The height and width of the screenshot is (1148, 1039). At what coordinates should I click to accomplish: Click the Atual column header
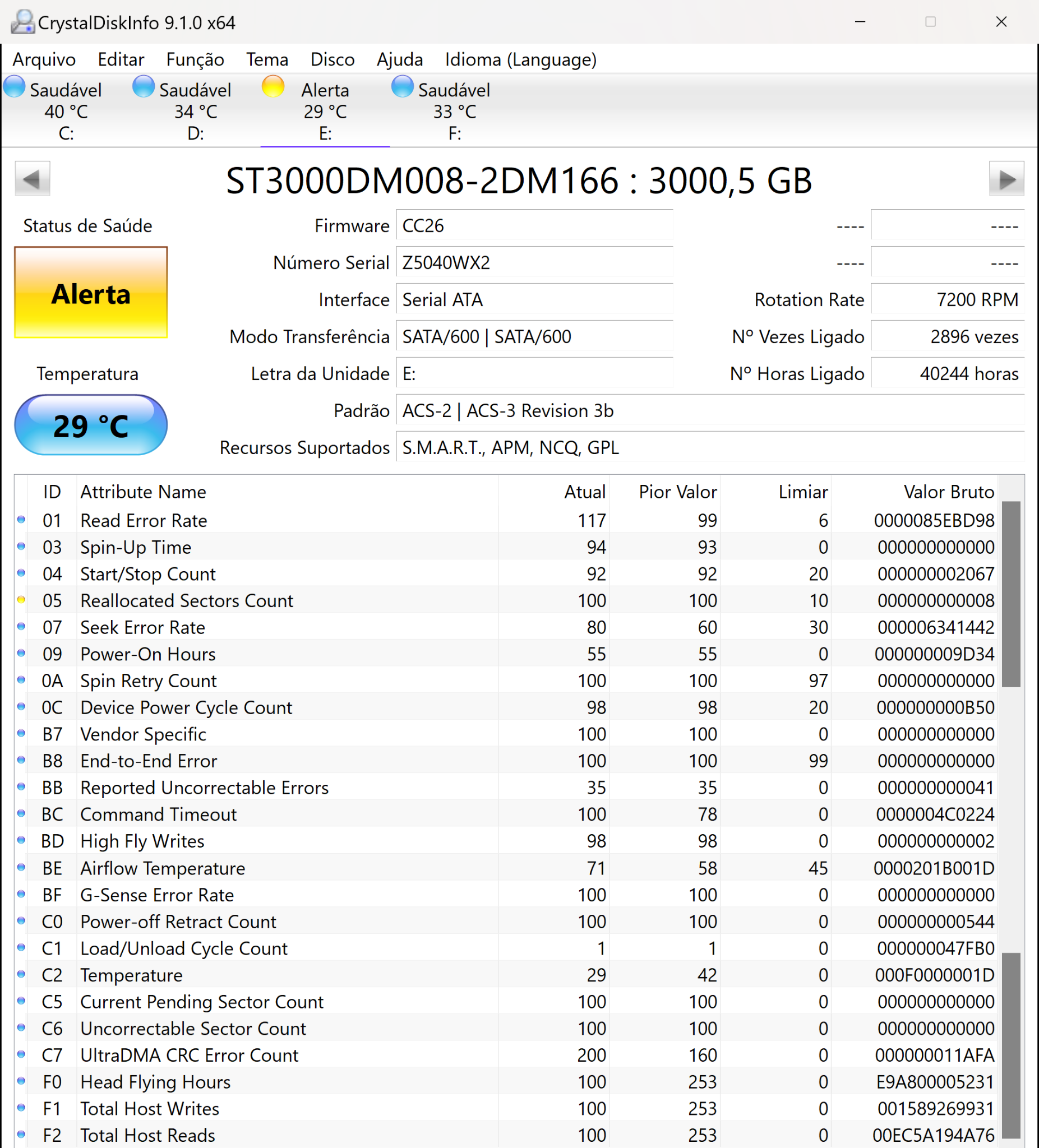click(x=553, y=492)
